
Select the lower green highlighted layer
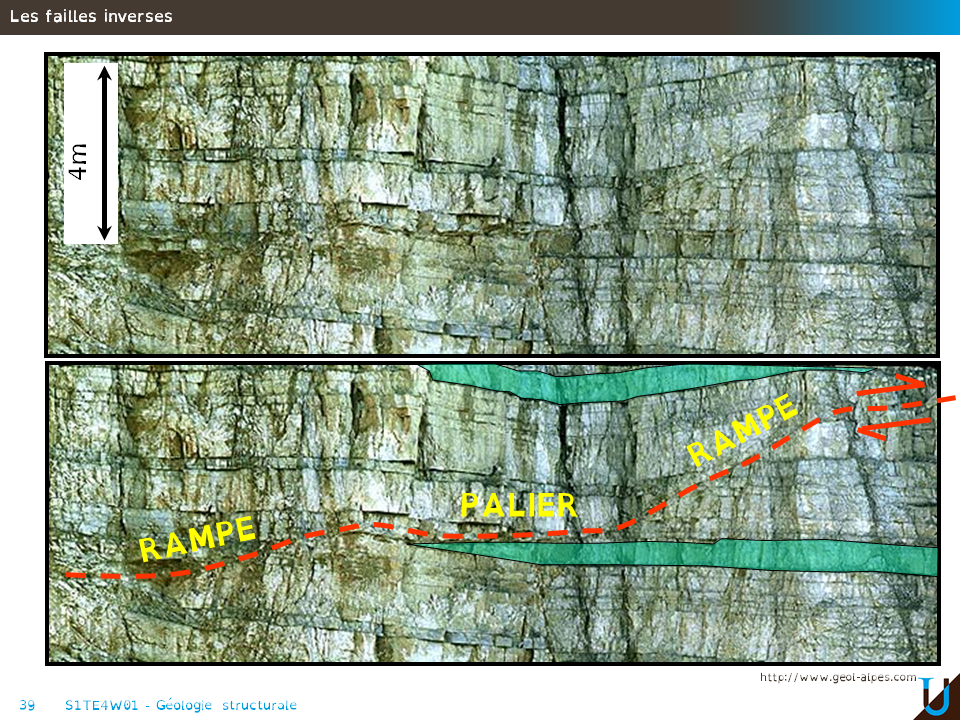click(700, 555)
